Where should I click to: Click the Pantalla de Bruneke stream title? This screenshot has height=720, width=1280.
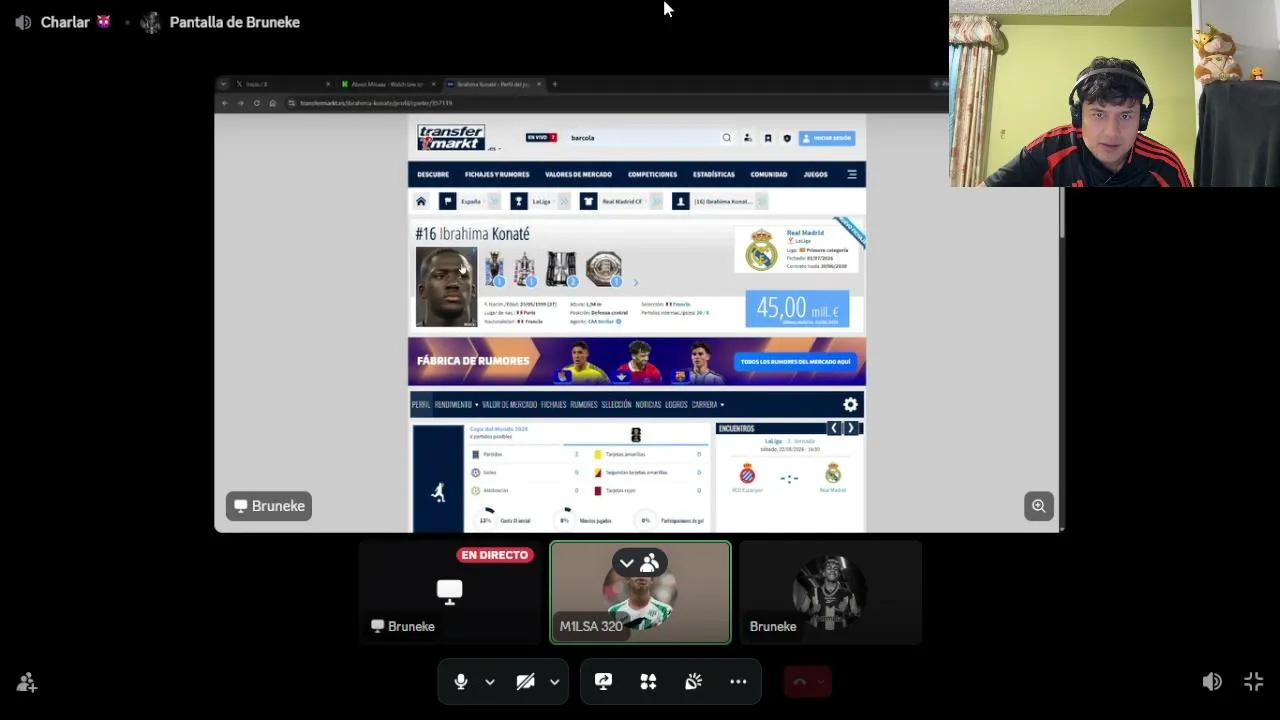coord(235,22)
